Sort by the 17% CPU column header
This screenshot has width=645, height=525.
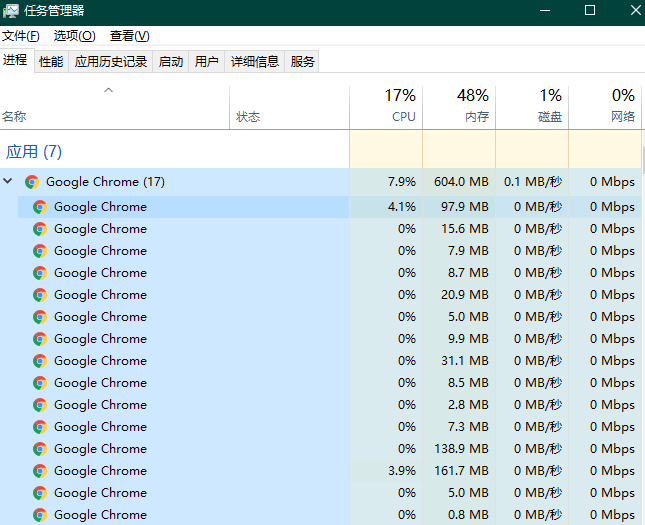point(386,108)
